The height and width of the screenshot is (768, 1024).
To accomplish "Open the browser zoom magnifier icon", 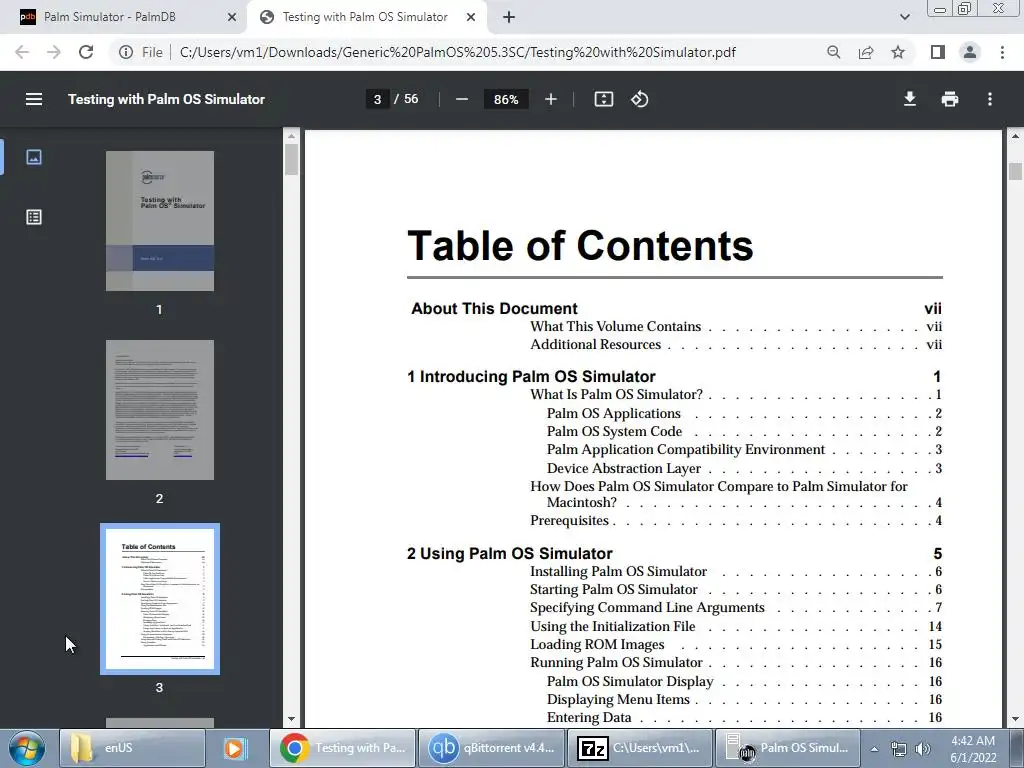I will coord(833,52).
